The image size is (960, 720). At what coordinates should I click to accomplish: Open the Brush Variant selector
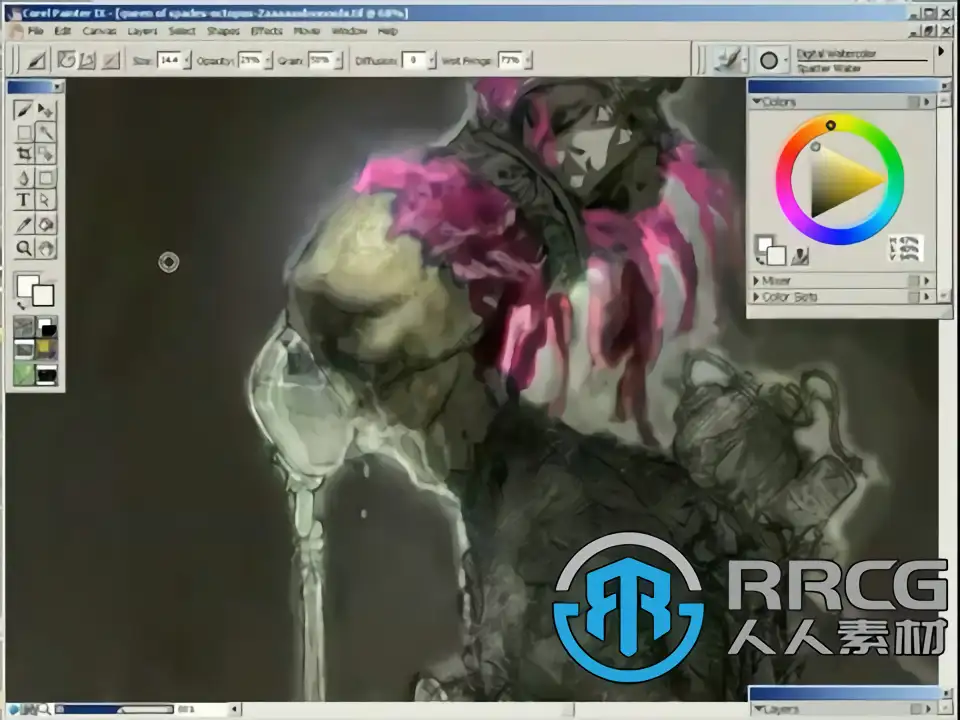(770, 60)
